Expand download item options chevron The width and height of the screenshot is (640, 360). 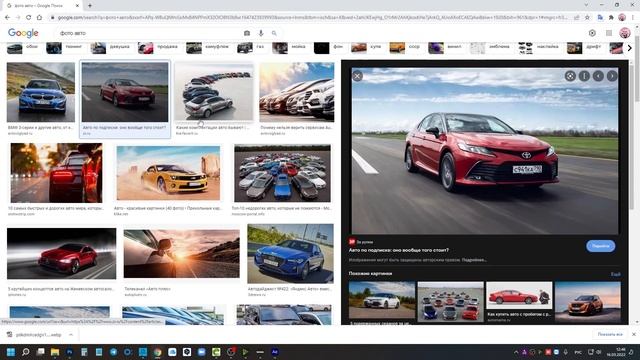(71, 335)
